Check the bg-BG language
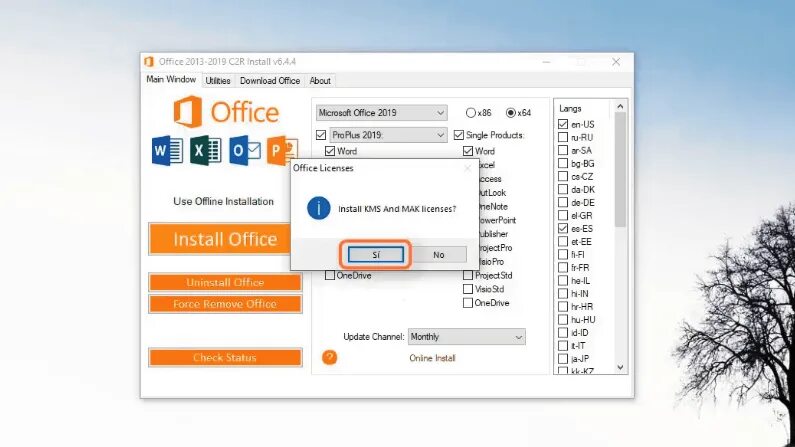Viewport: 795px width, 447px height. pyautogui.click(x=563, y=164)
